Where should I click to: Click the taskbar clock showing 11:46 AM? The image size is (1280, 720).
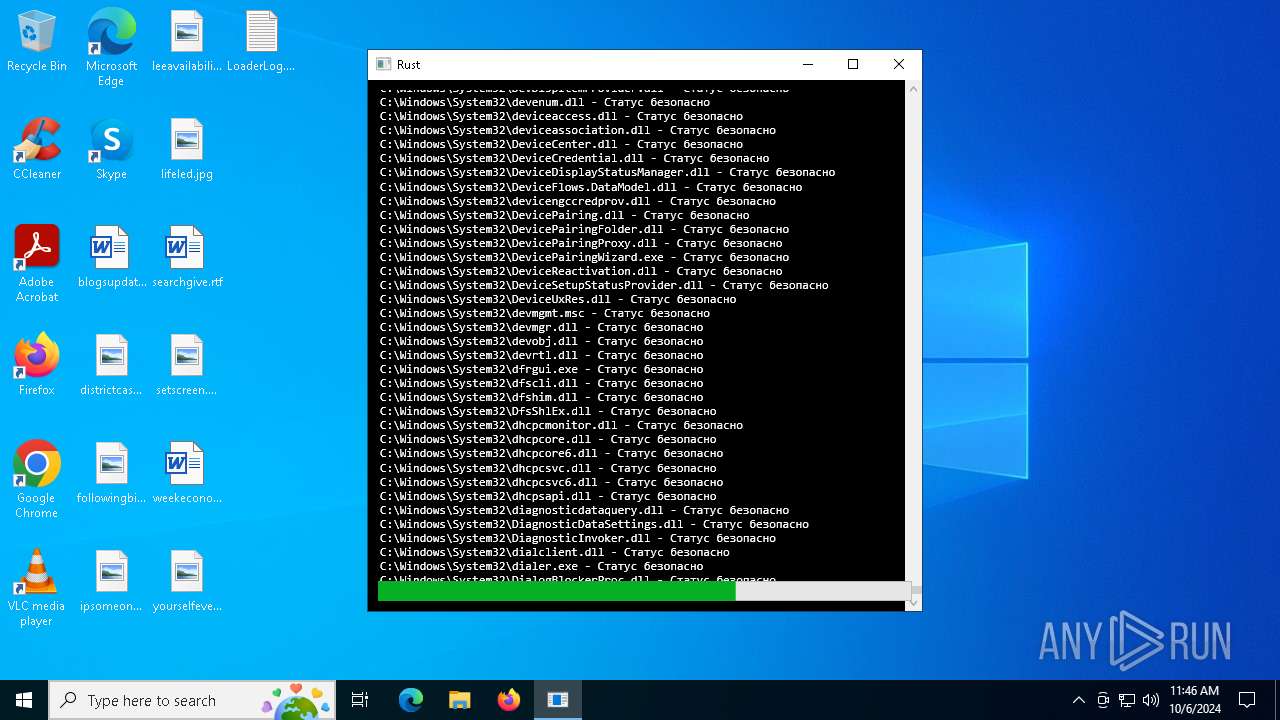click(x=1195, y=700)
